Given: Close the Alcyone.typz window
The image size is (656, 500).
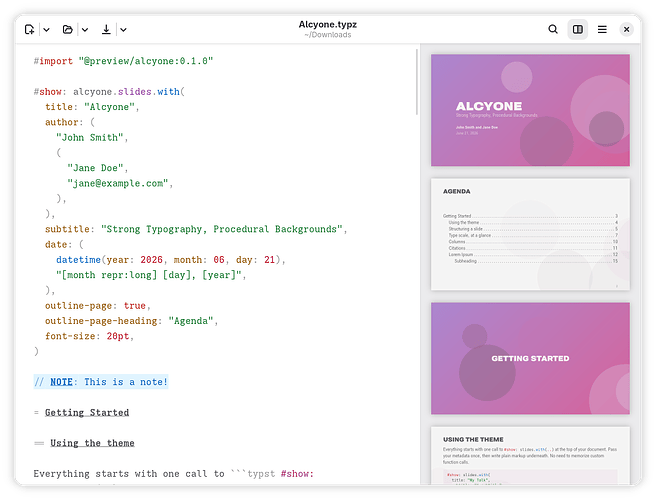Looking at the screenshot, I should click(x=626, y=29).
